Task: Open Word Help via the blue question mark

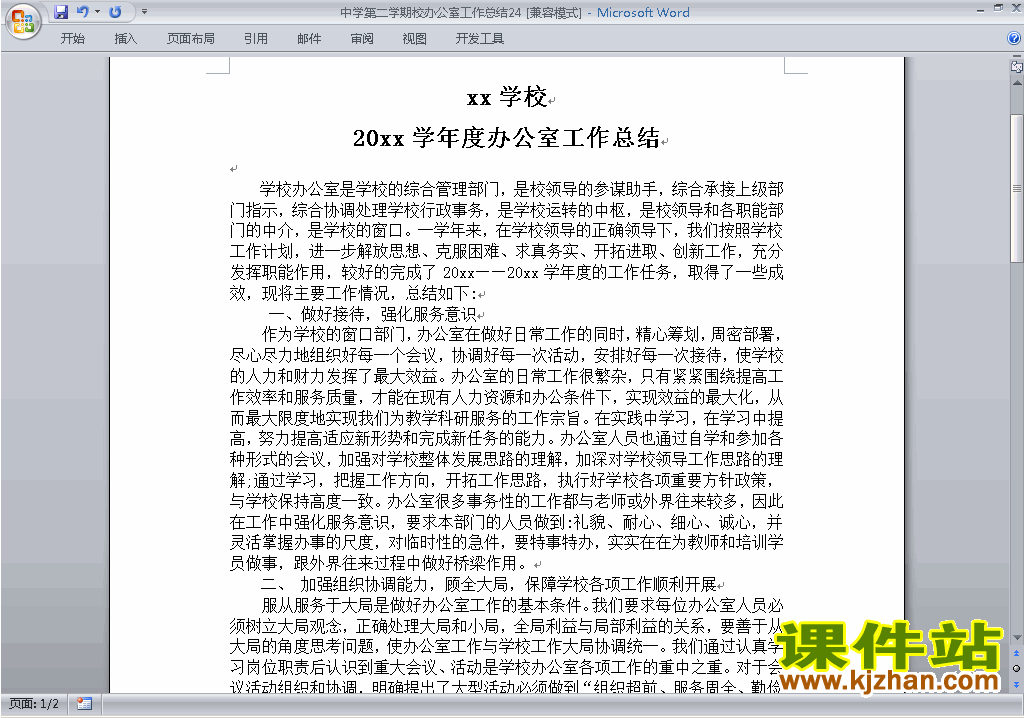Action: coord(1014,39)
